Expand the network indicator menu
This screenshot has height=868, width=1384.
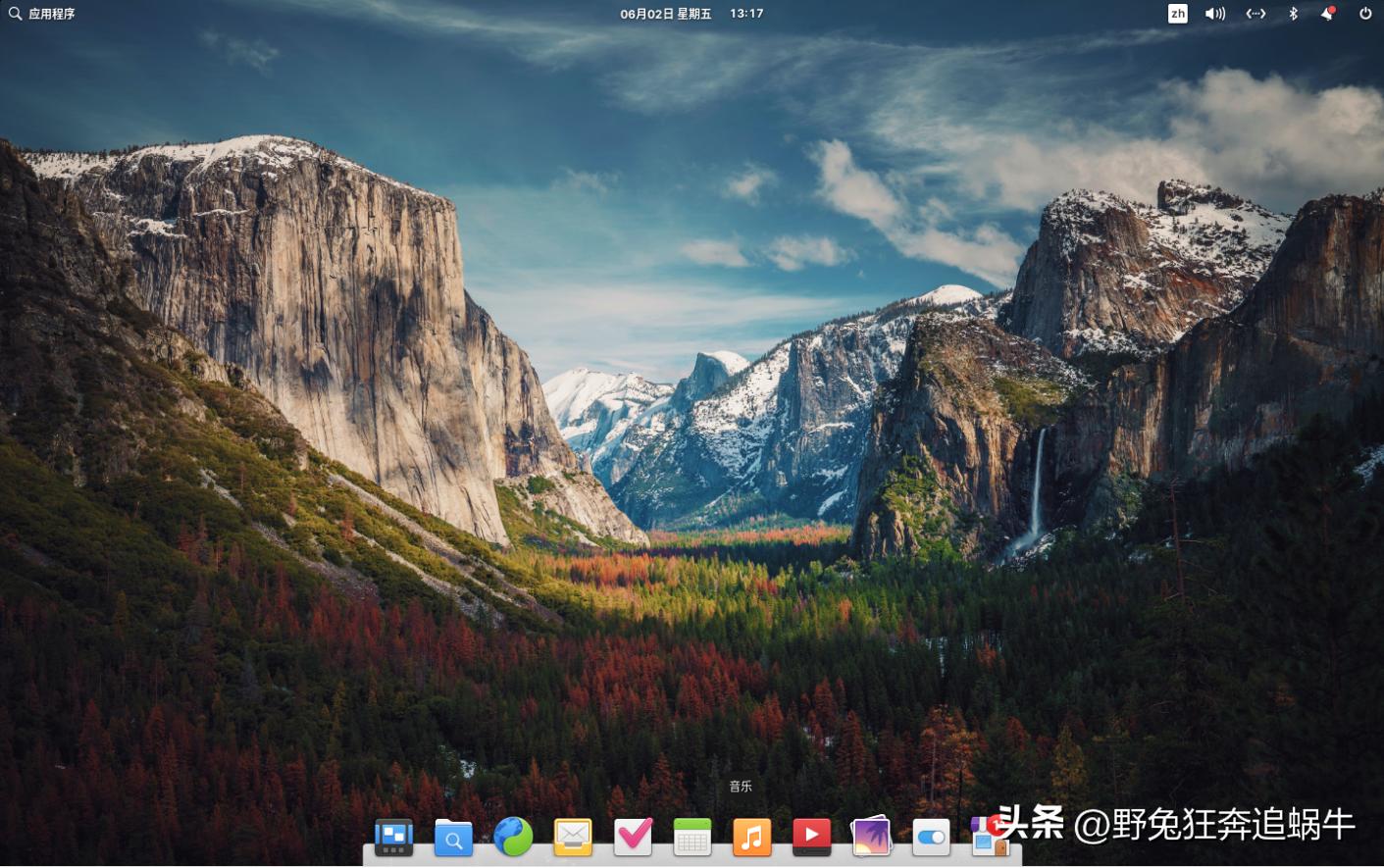pyautogui.click(x=1256, y=14)
